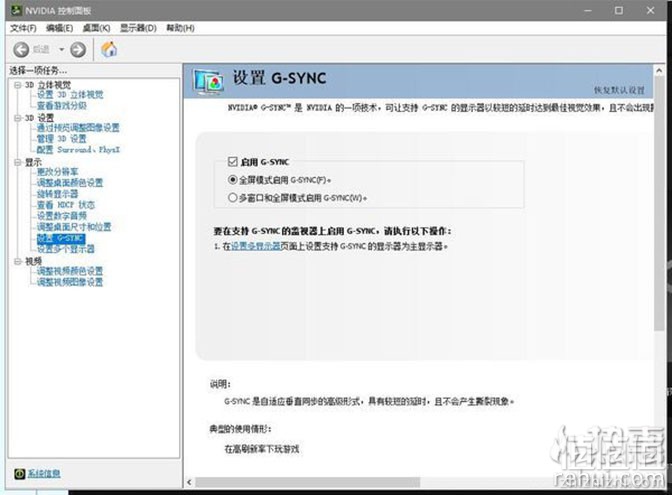This screenshot has width=672, height=495.
Task: Select 管理 3D 设置 in the tree
Action: coord(62,139)
